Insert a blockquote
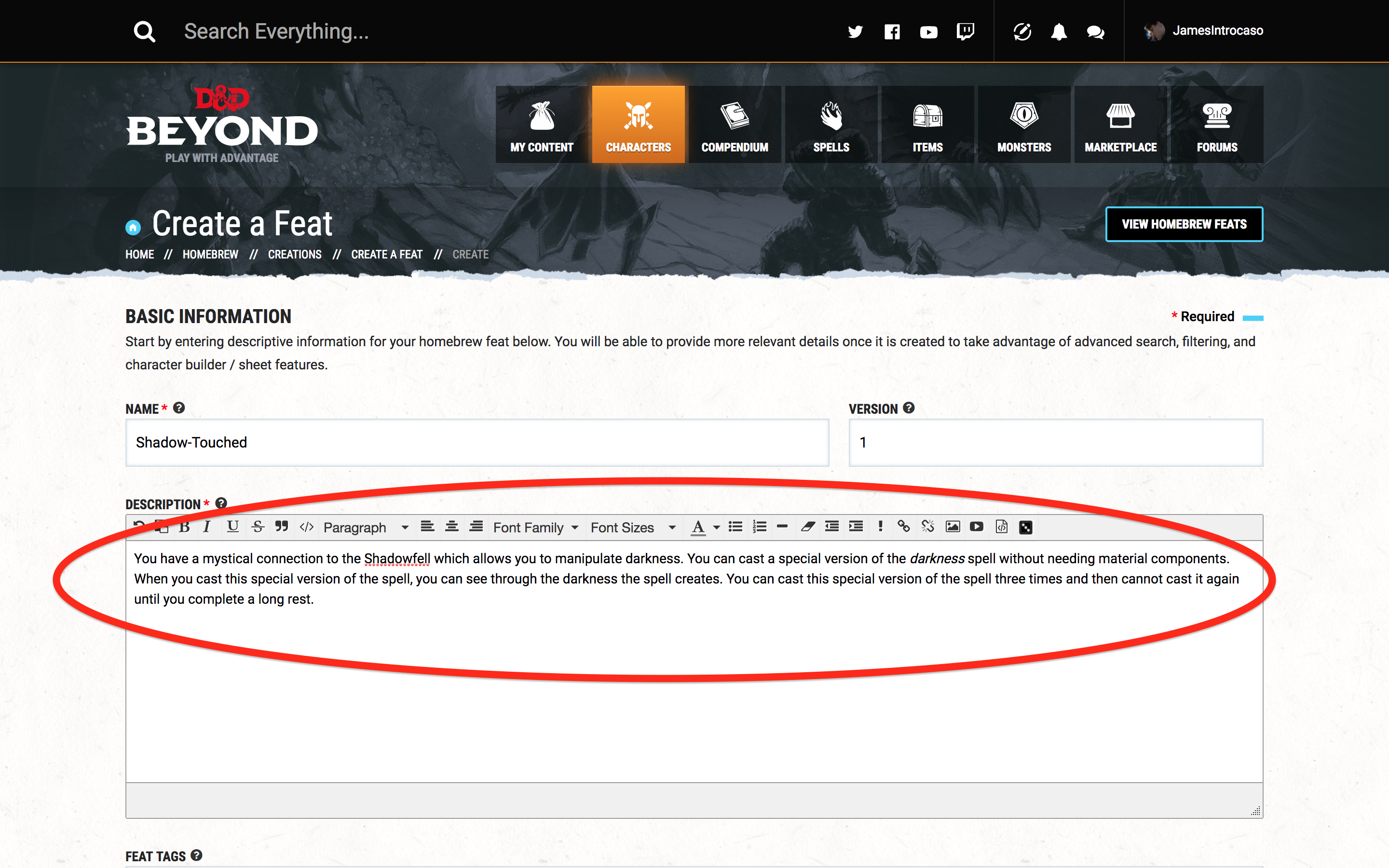 coord(281,527)
